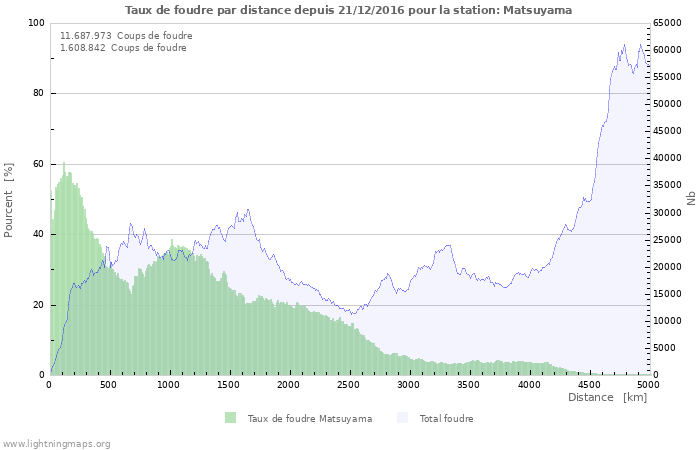Screen dimensions: 700x450
Task: Click the 65000 label on the right axis
Action: 667,23
